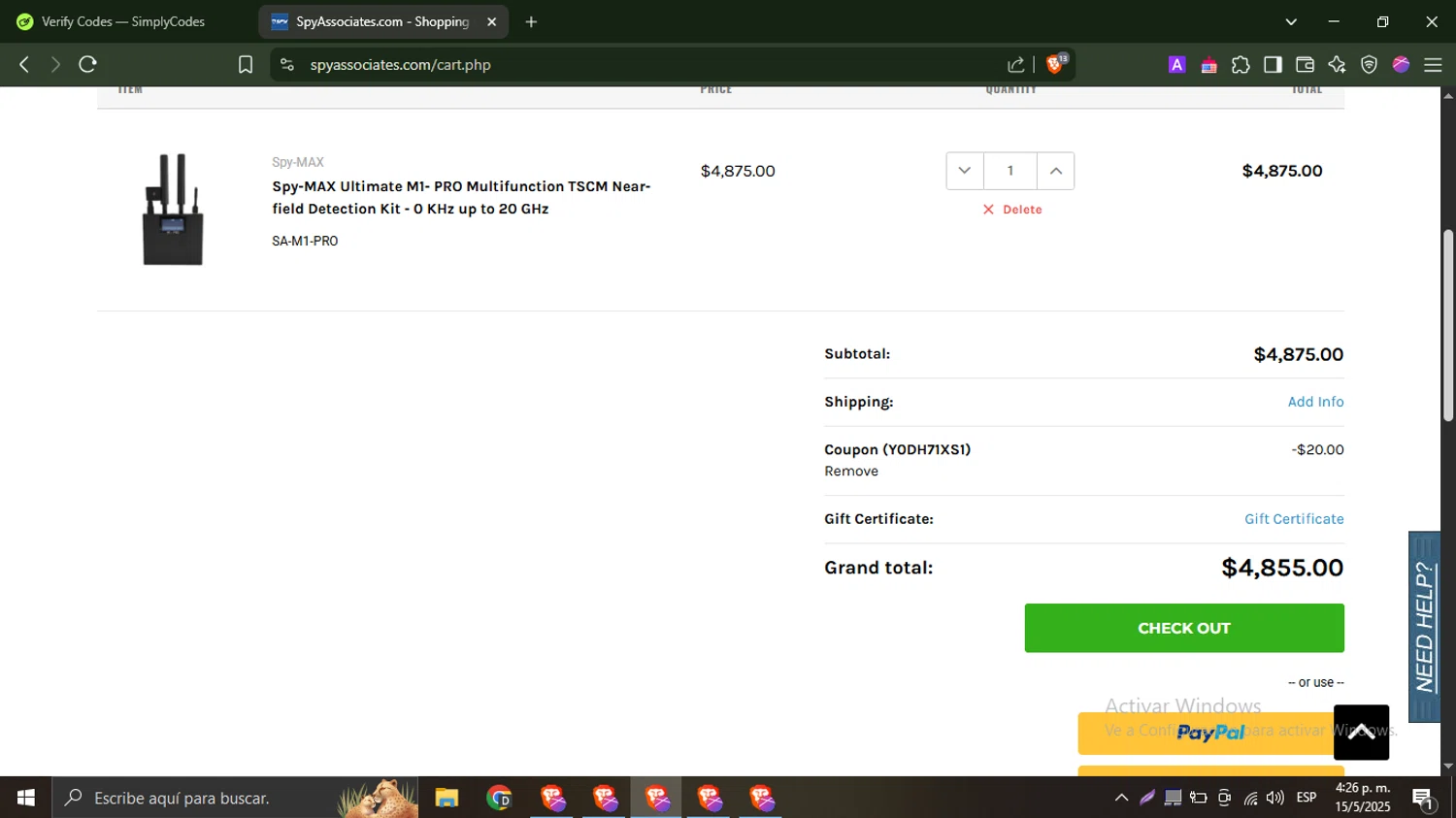Open the Gift Certificate link
Screen dimensions: 1456x818
tap(1294, 519)
